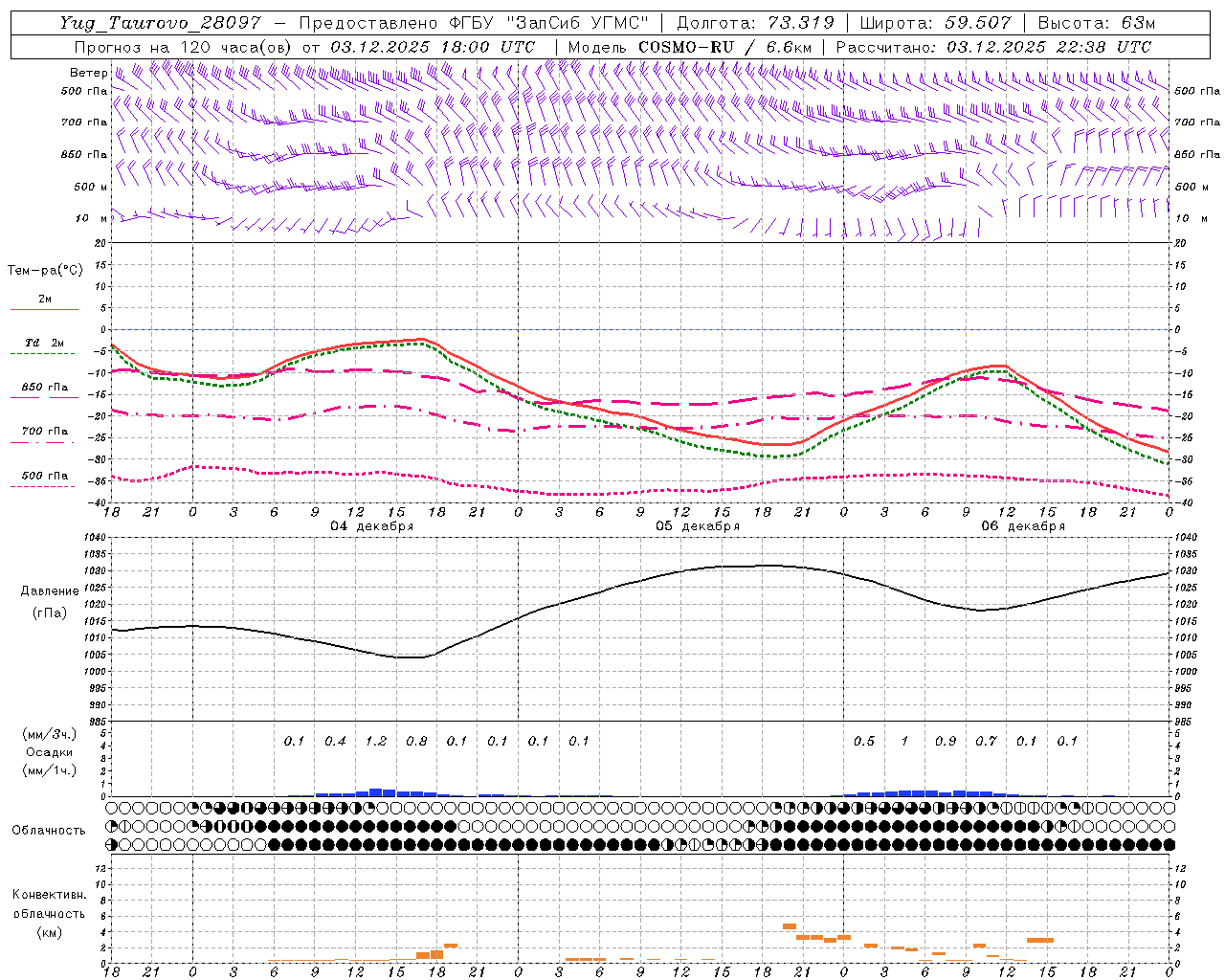Click the 850 гПа legend entry in temperature panel
The height and width of the screenshot is (980, 1225).
(44, 388)
